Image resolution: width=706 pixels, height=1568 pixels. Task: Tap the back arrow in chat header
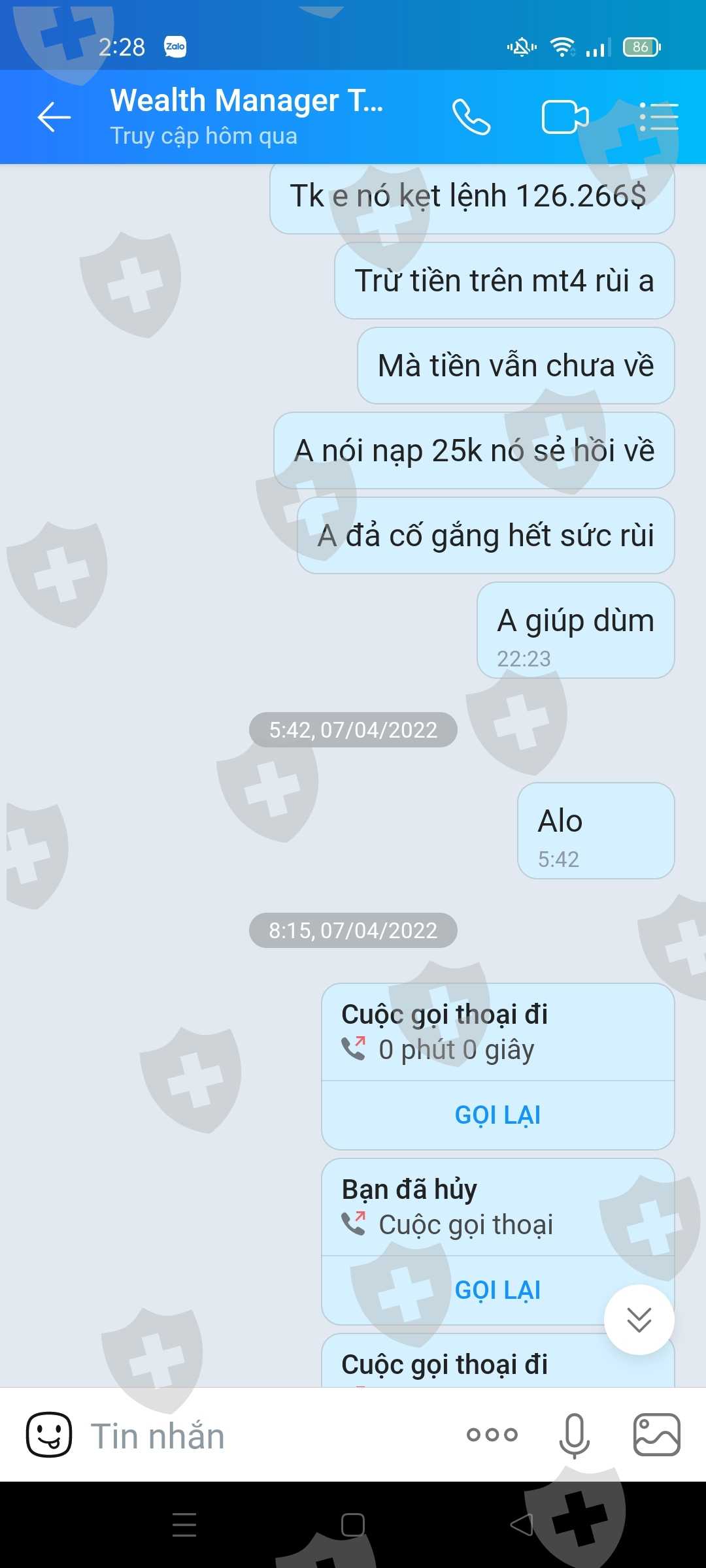54,118
